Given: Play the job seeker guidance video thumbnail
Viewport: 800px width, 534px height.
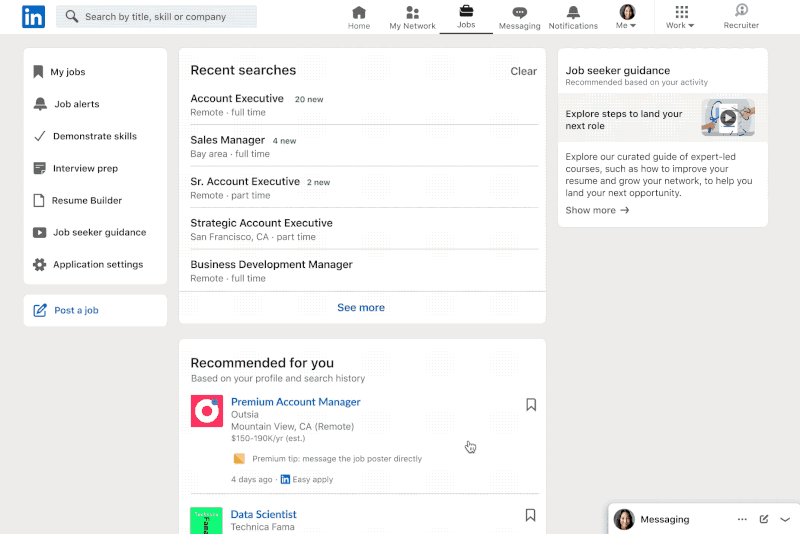Looking at the screenshot, I should click(x=728, y=117).
